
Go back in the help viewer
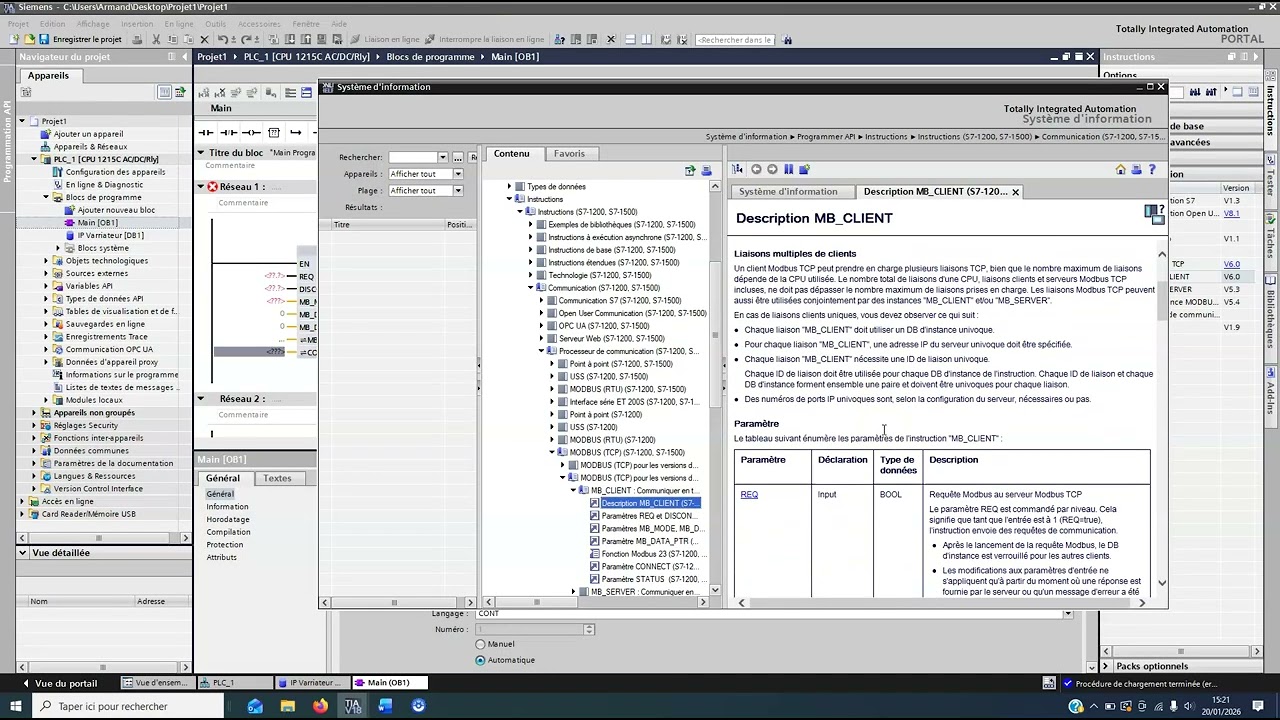point(756,170)
